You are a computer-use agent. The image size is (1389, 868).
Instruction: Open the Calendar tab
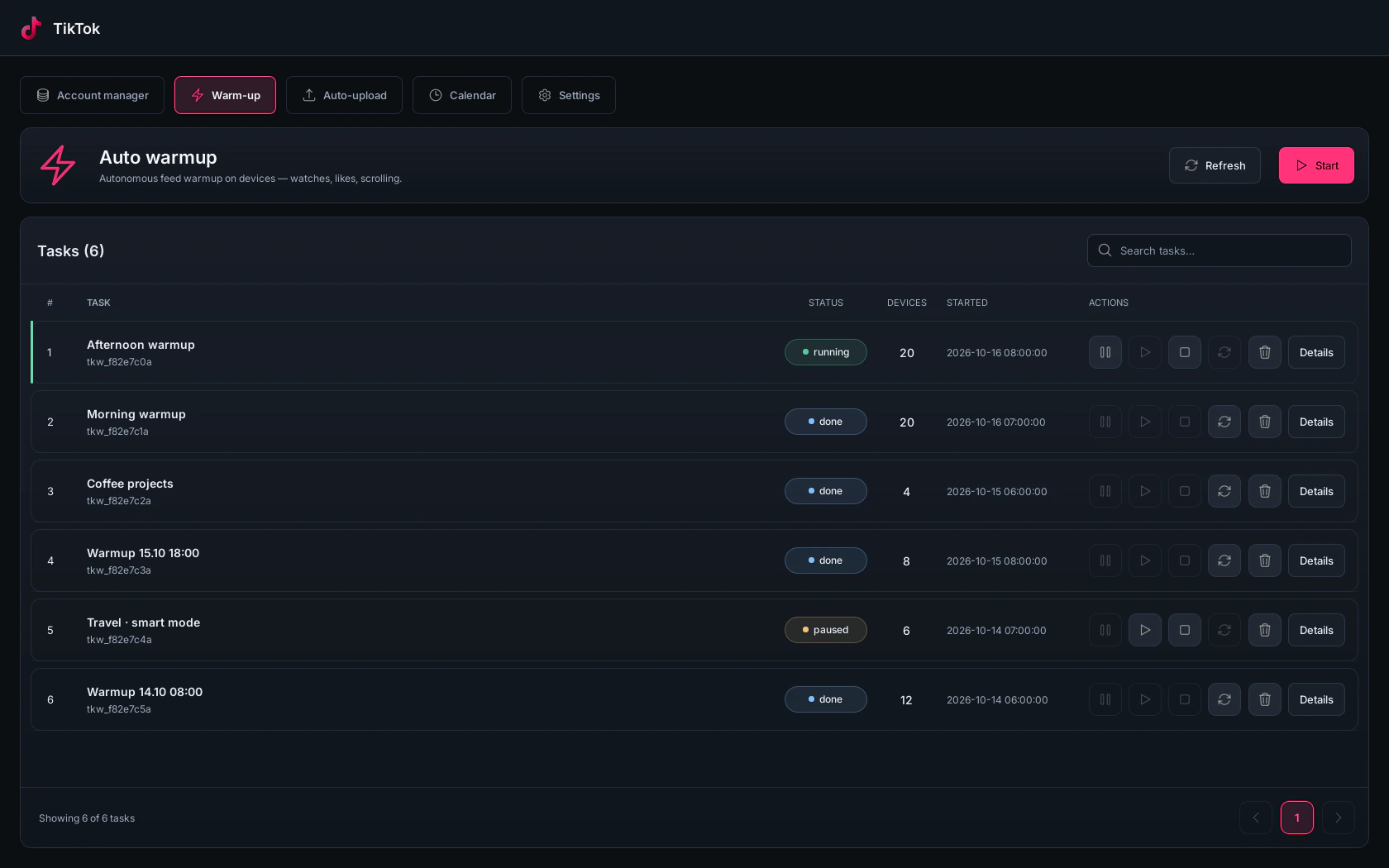point(462,95)
